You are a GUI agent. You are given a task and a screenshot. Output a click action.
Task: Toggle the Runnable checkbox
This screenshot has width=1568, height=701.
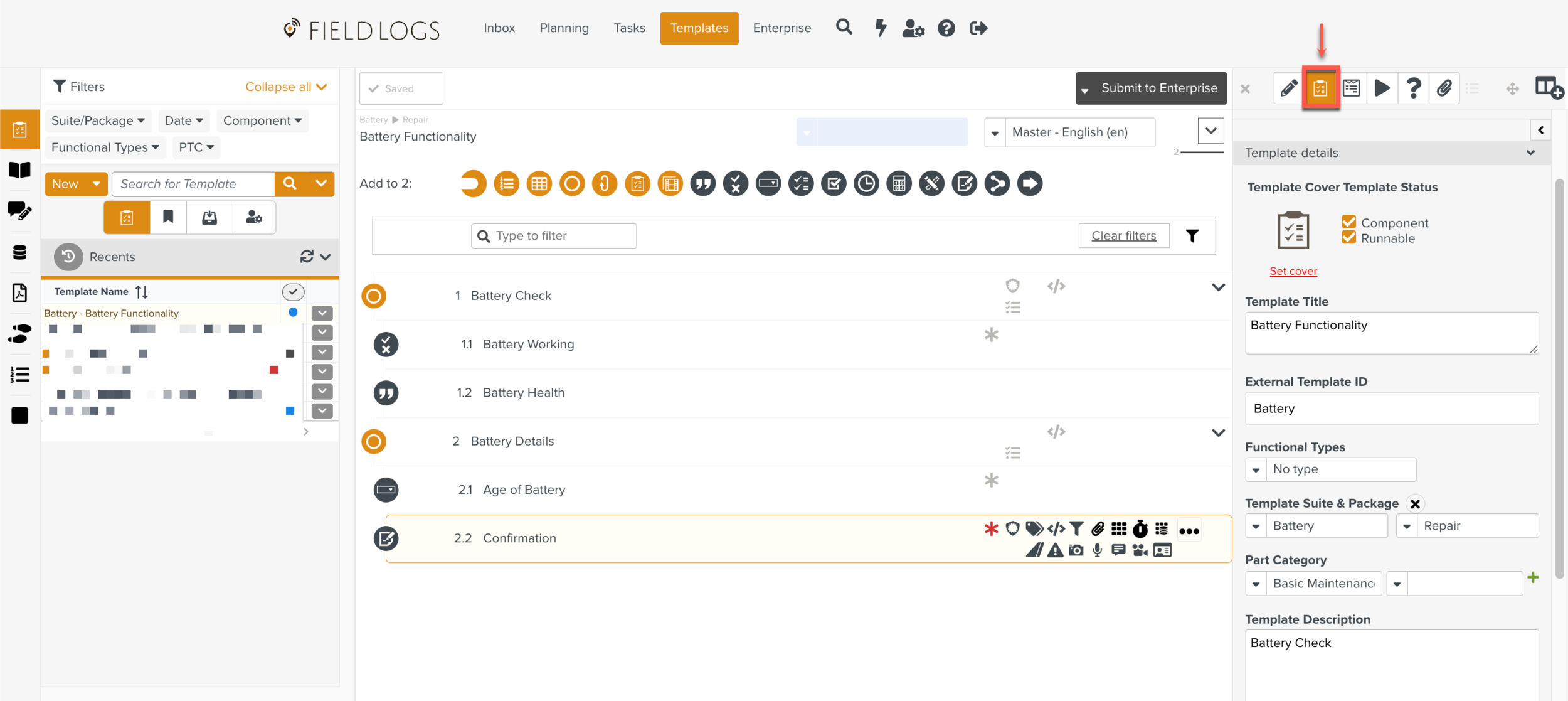click(x=1348, y=237)
